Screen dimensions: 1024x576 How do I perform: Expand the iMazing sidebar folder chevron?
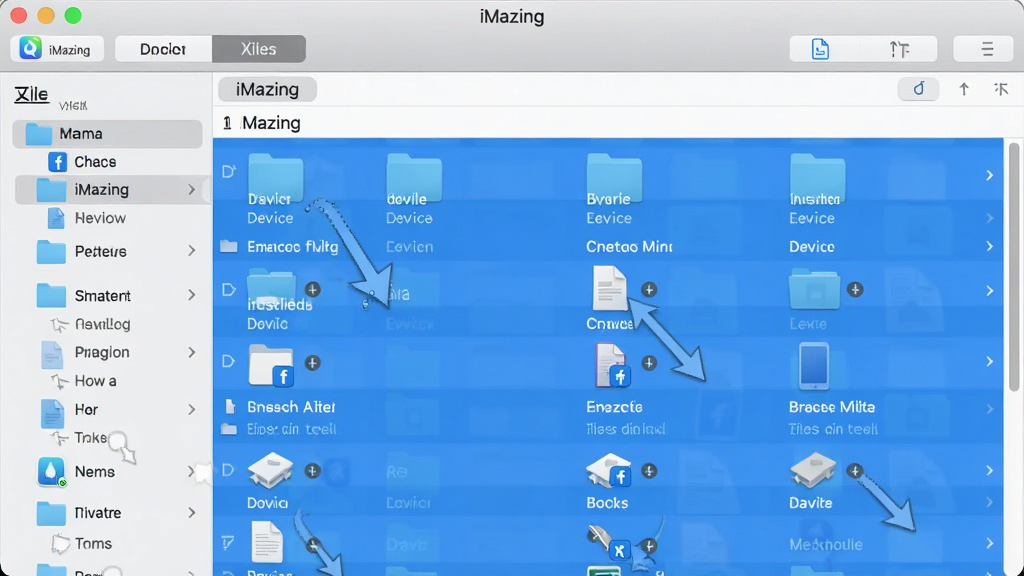point(191,190)
